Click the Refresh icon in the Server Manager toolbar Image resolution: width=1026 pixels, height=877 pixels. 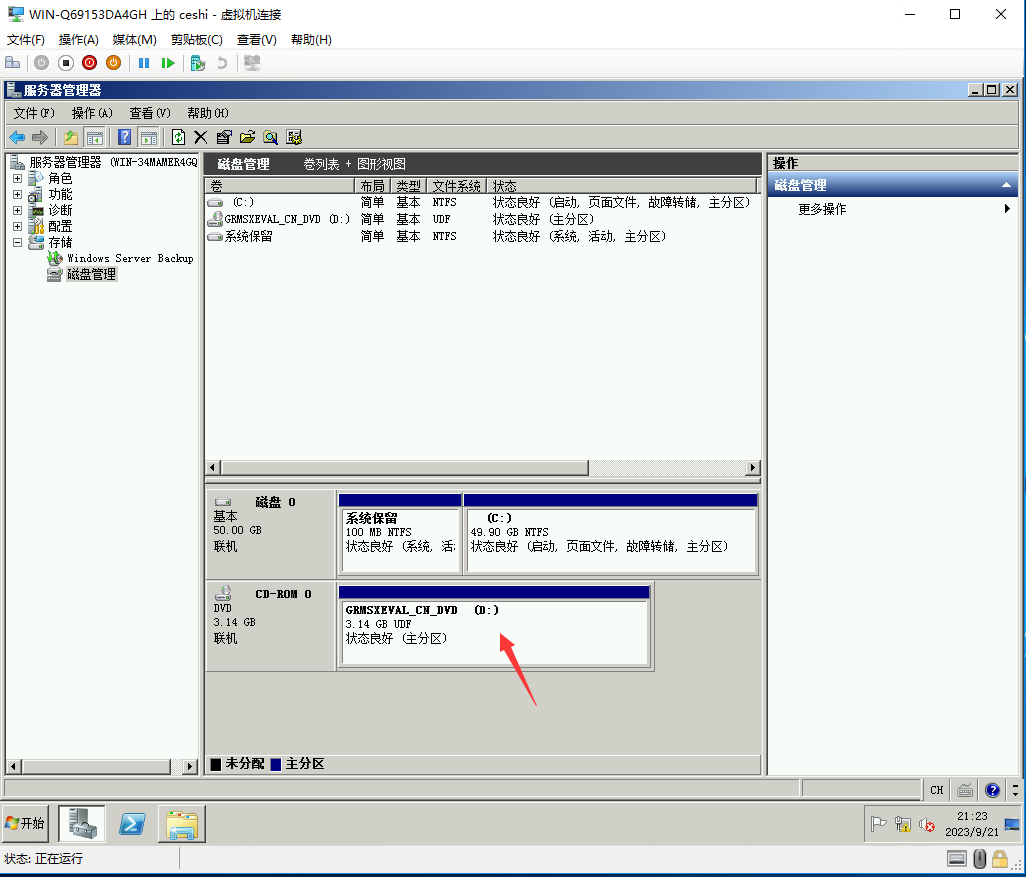178,137
